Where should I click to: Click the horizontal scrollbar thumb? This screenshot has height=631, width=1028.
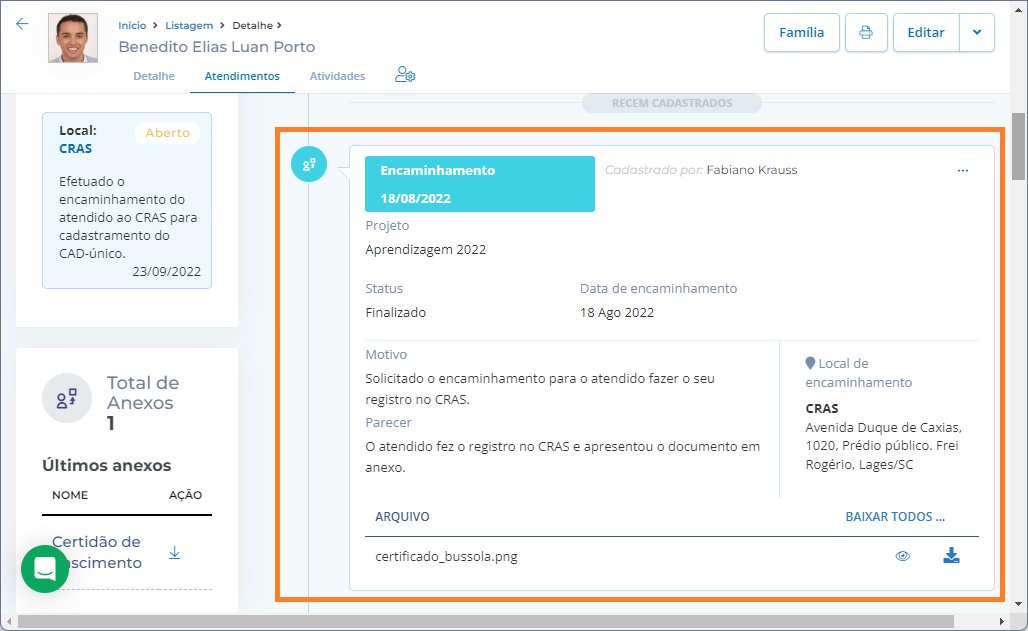point(486,621)
